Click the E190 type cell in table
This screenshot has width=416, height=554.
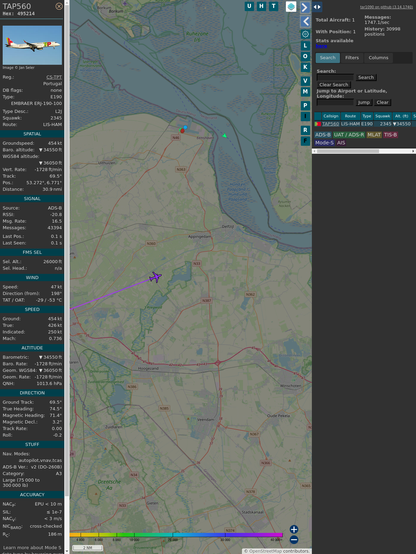point(367,124)
